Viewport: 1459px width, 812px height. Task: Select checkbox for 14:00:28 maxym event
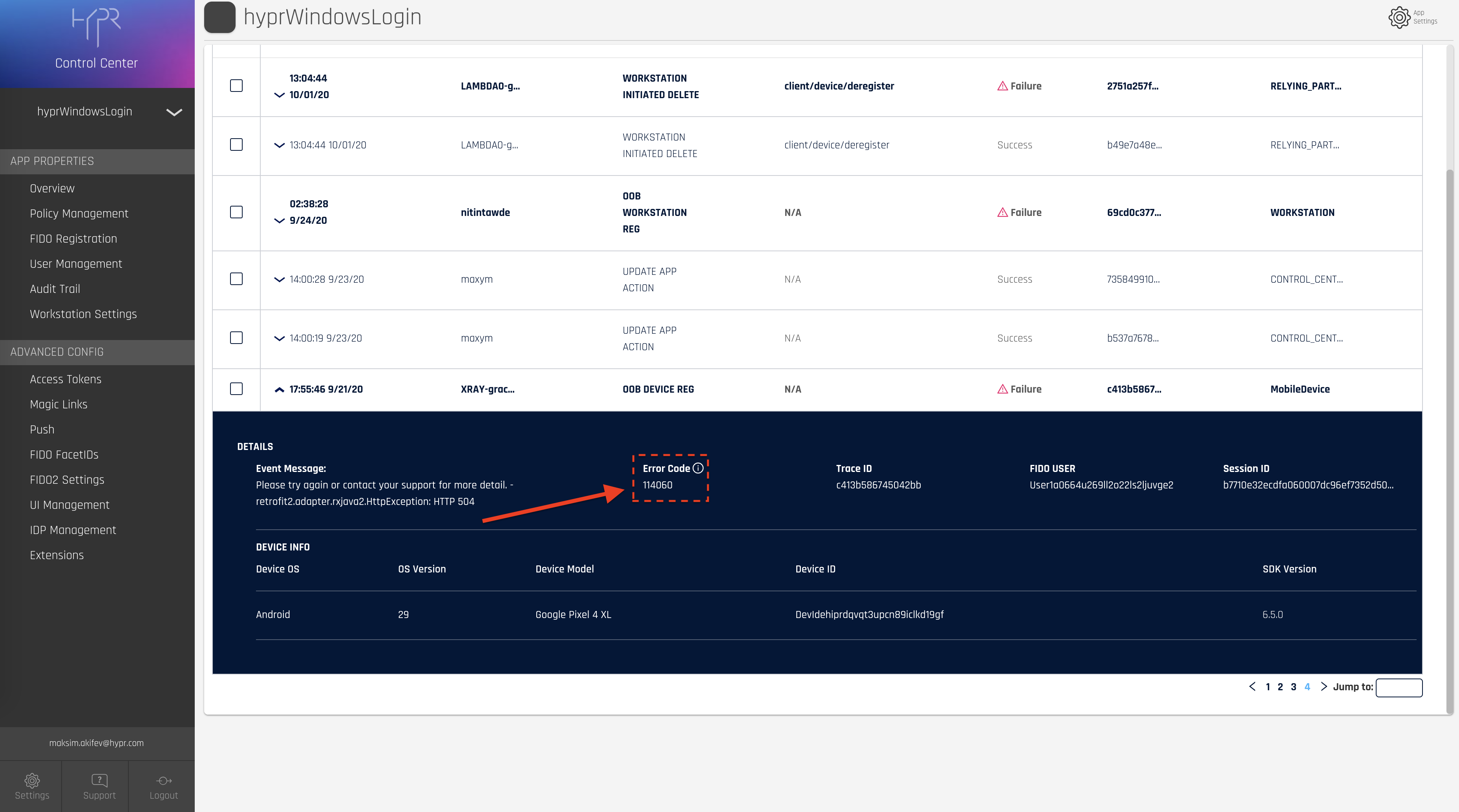click(x=236, y=279)
